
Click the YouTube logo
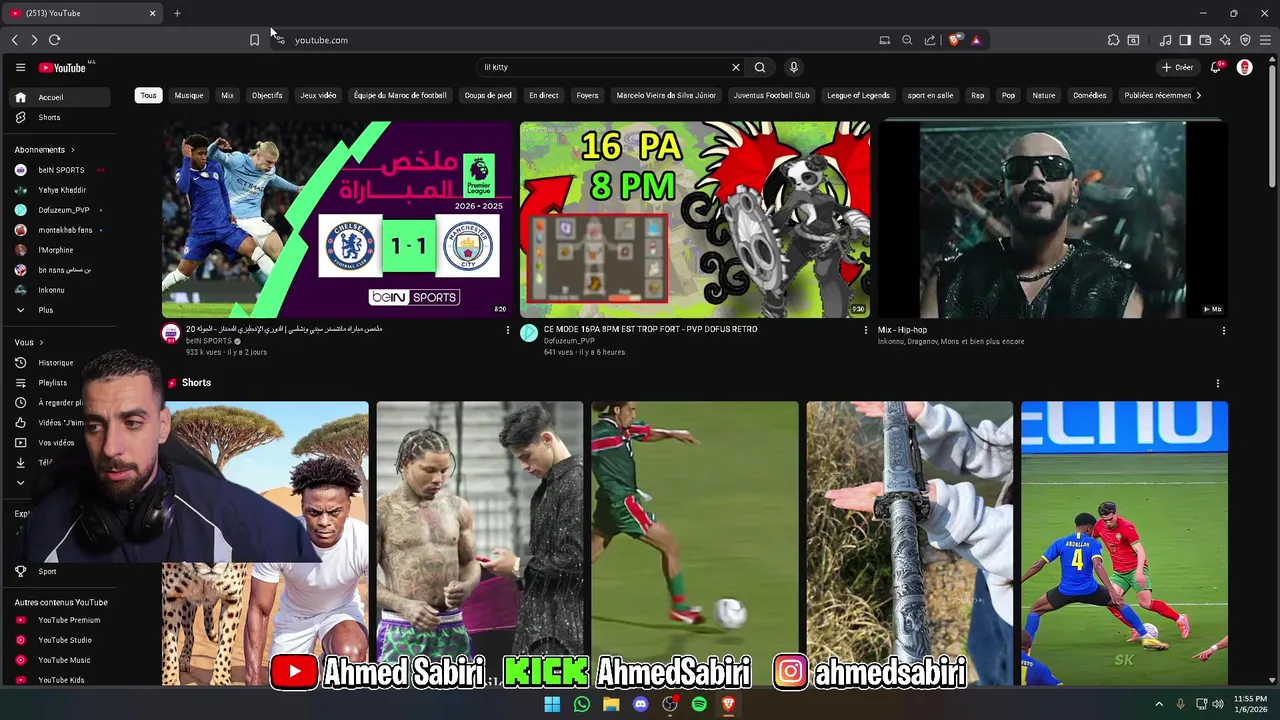point(63,67)
